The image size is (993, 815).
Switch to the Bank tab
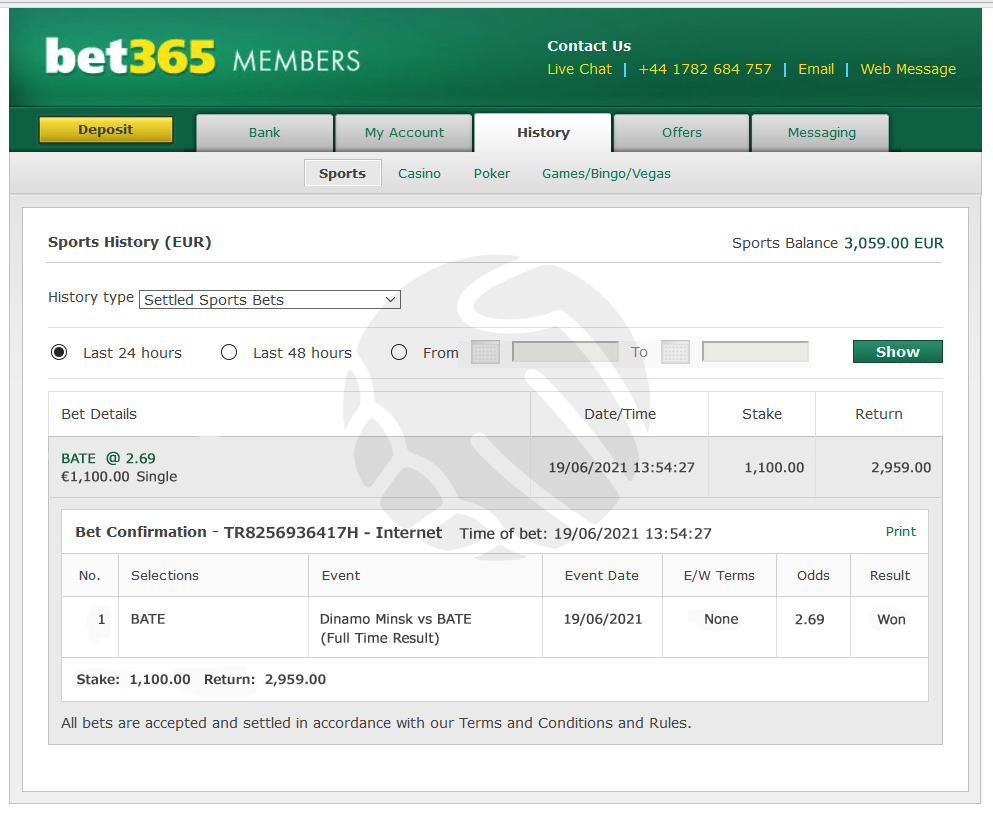265,132
